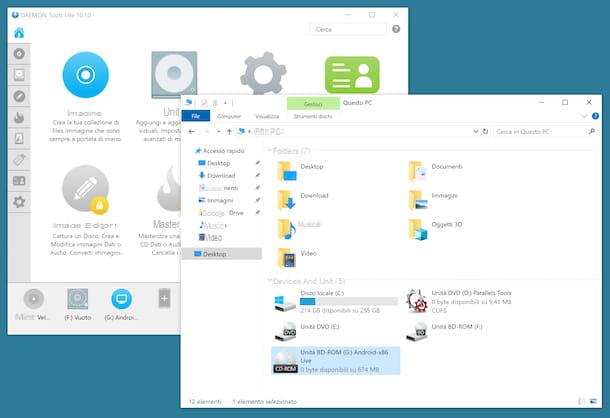Open the Video folder in Folders
610x418 pixels.
[x=297, y=258]
